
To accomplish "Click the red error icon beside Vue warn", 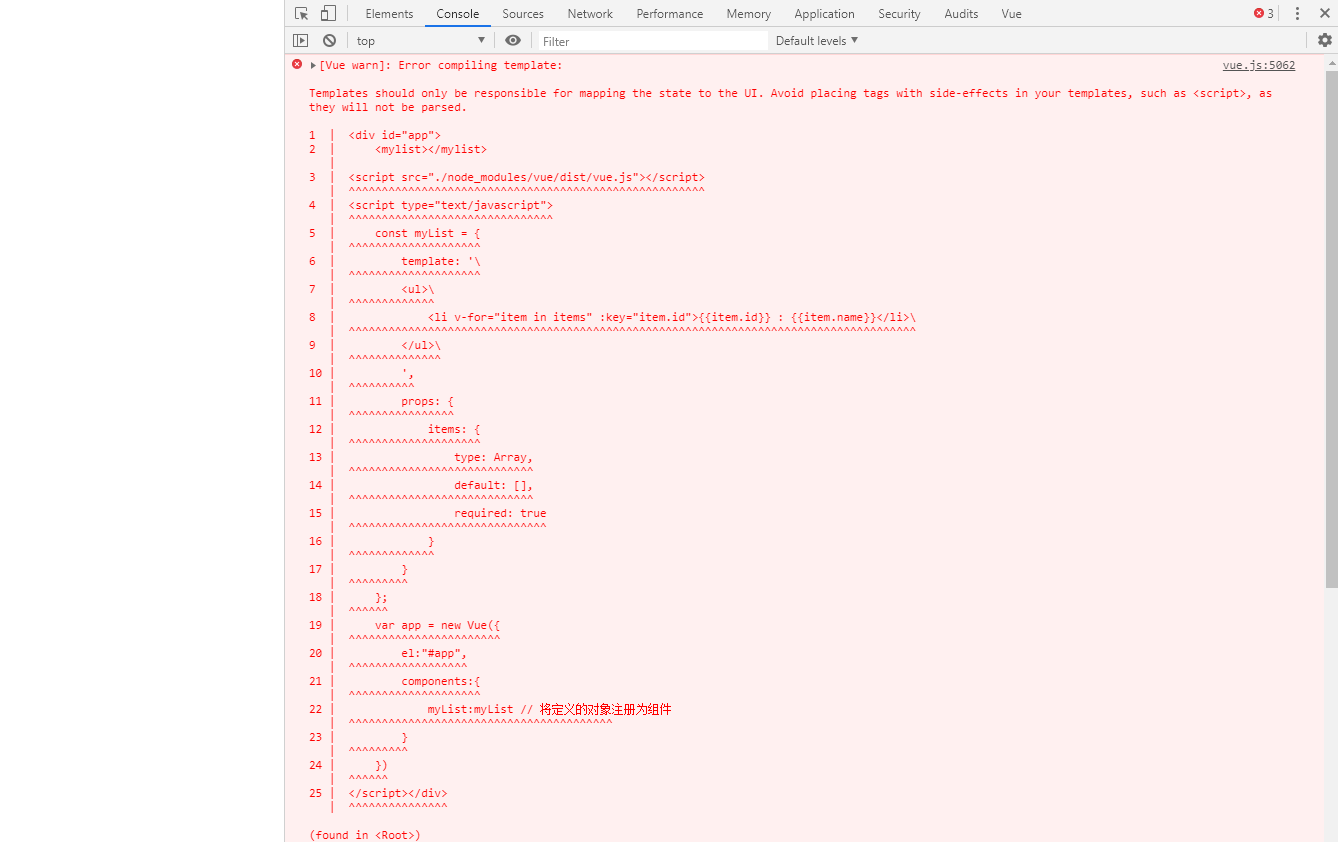I will pos(297,64).
